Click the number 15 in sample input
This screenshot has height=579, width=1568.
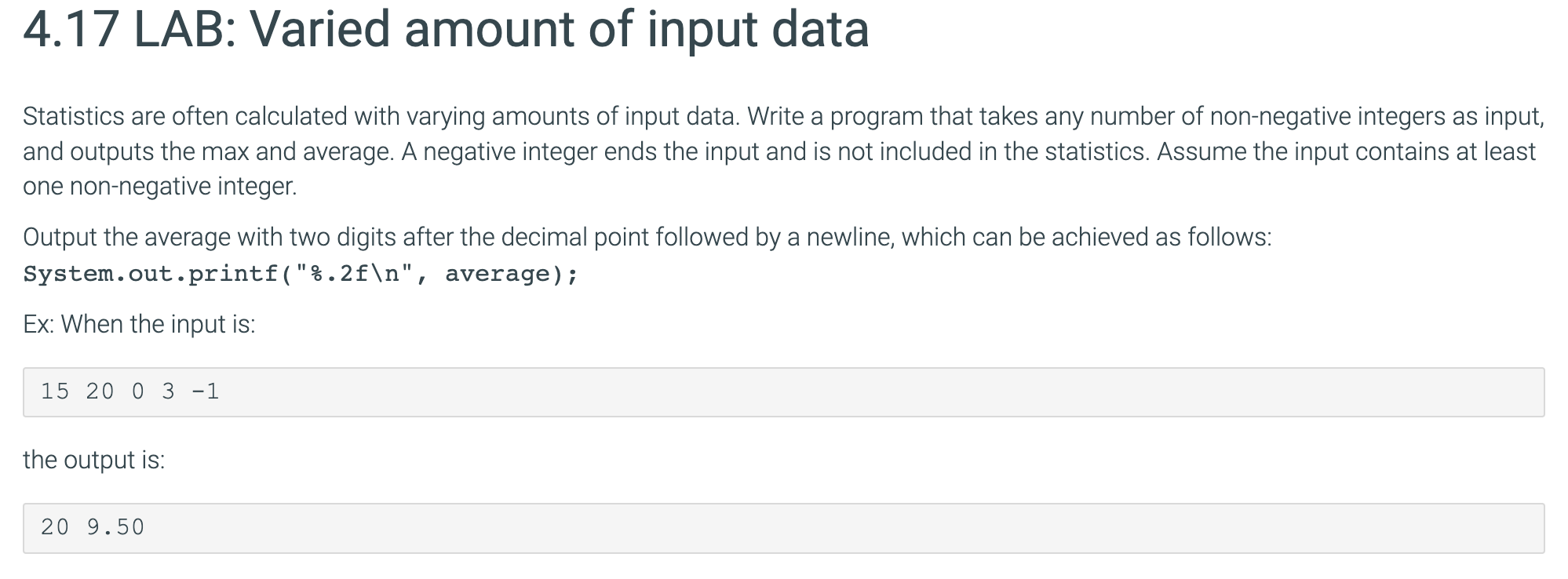pyautogui.click(x=55, y=391)
